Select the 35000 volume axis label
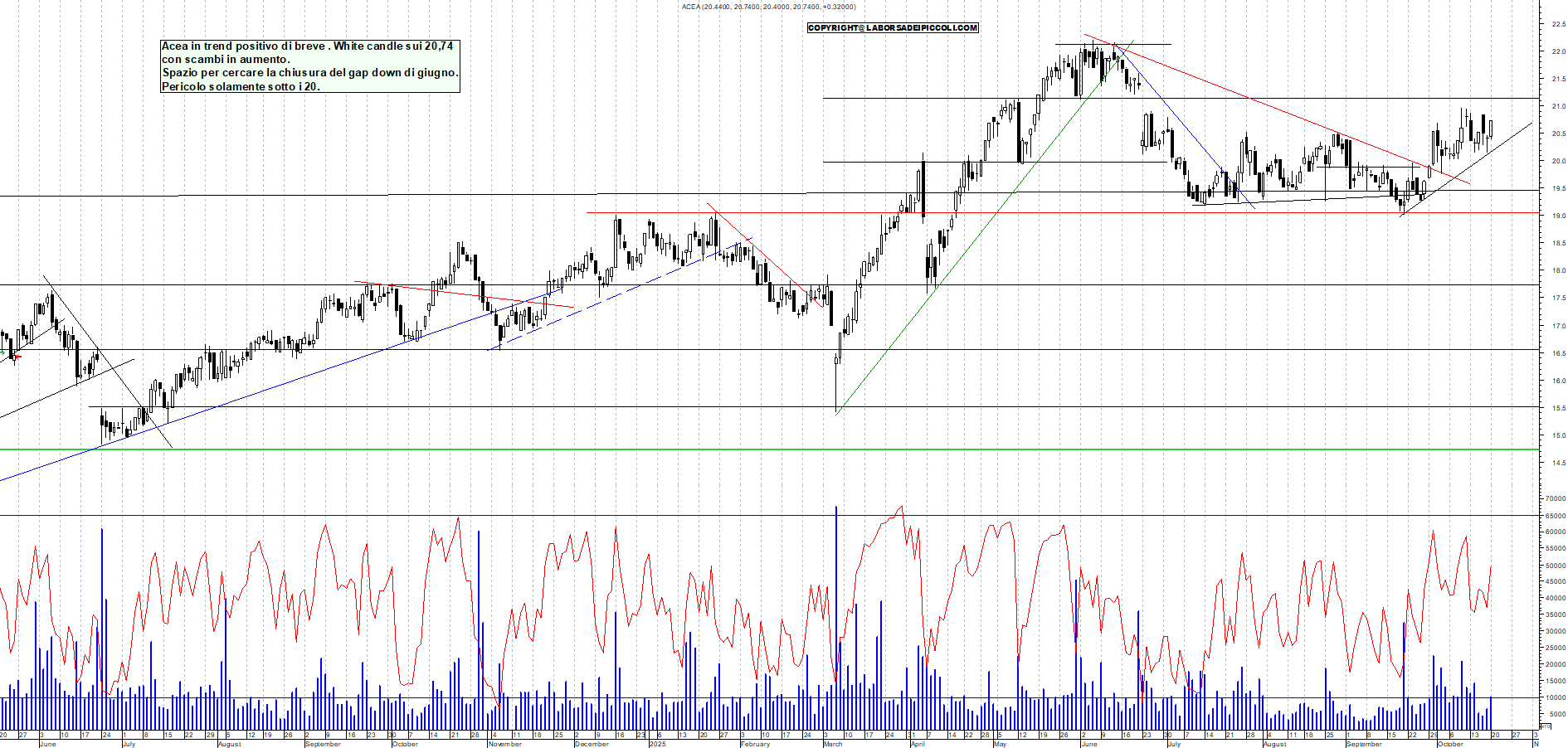The image size is (1568, 748). click(1556, 614)
